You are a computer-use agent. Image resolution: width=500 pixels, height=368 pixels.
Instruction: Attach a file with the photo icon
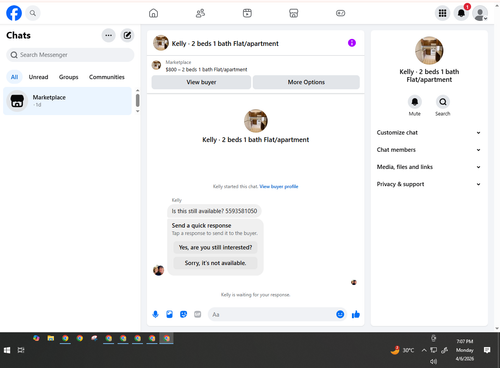(169, 314)
